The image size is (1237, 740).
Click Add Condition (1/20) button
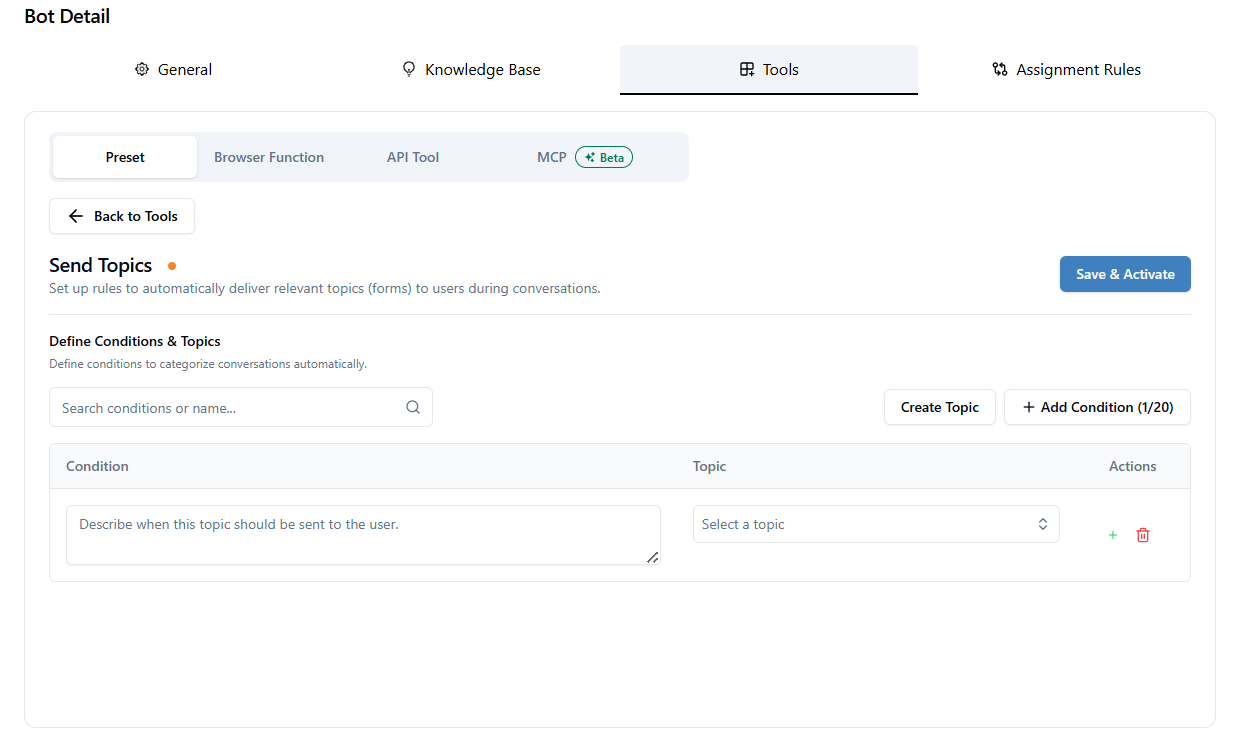click(x=1097, y=407)
